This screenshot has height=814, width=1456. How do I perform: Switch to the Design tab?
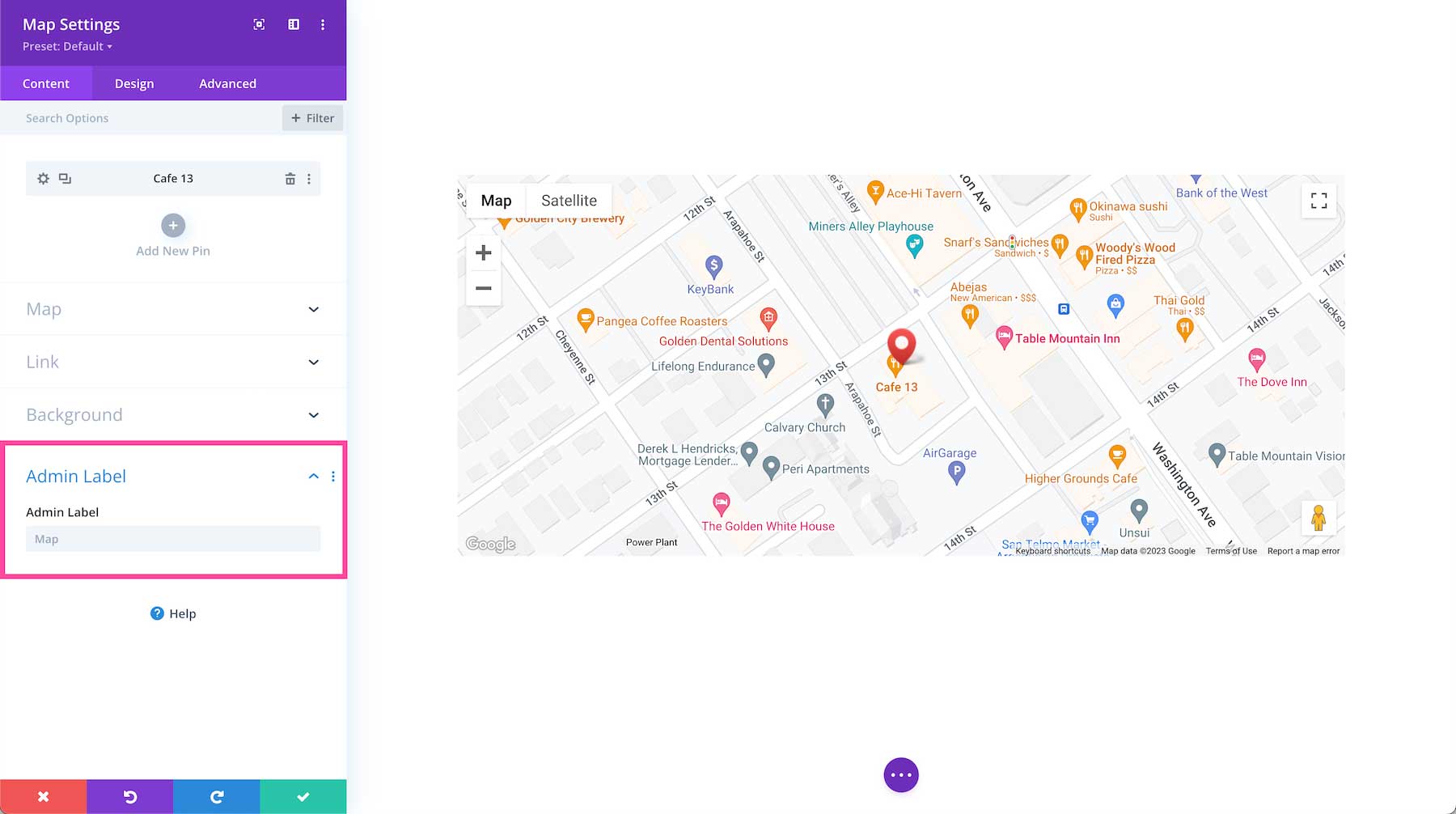(x=133, y=83)
